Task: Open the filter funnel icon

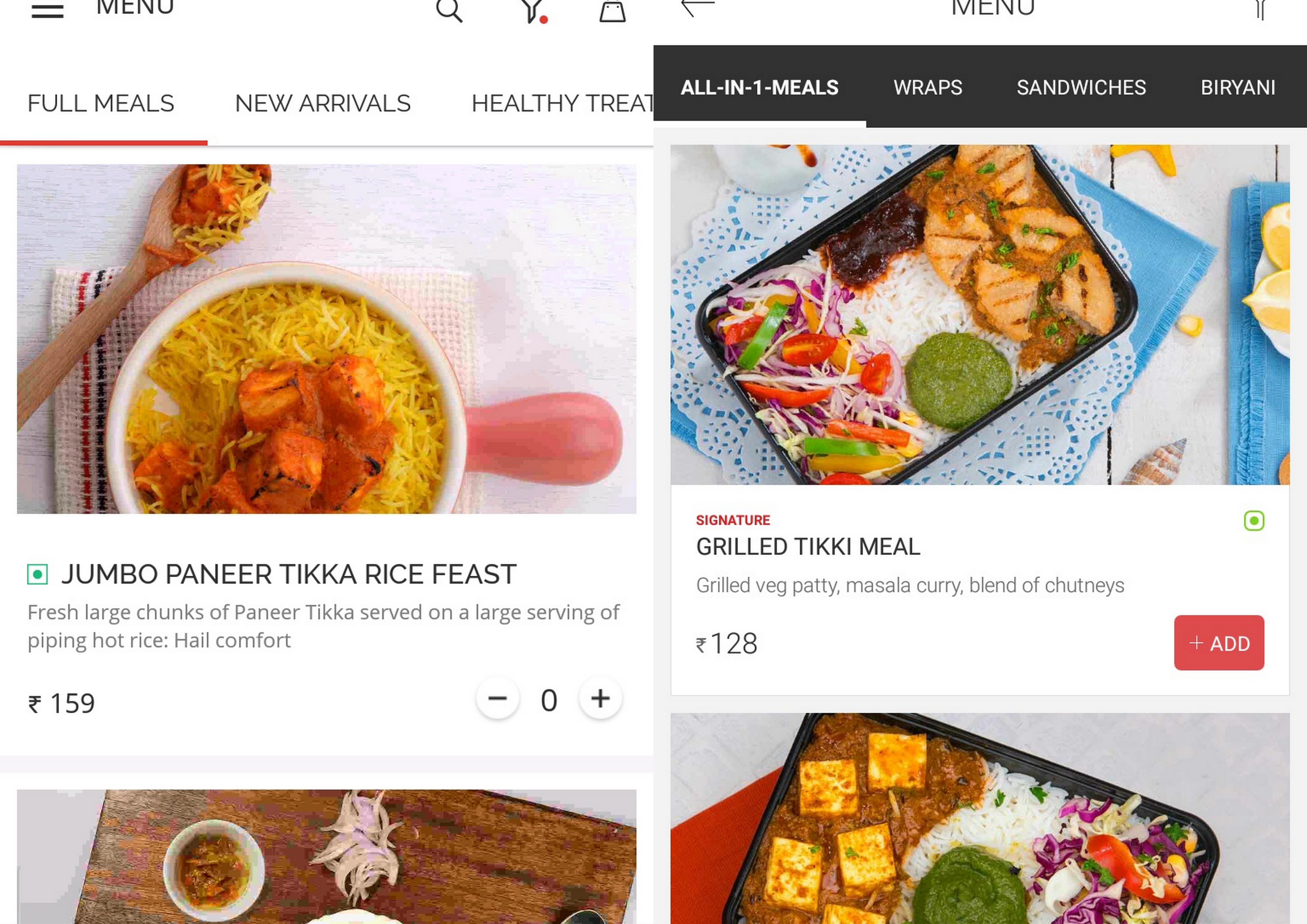Action: (x=533, y=11)
